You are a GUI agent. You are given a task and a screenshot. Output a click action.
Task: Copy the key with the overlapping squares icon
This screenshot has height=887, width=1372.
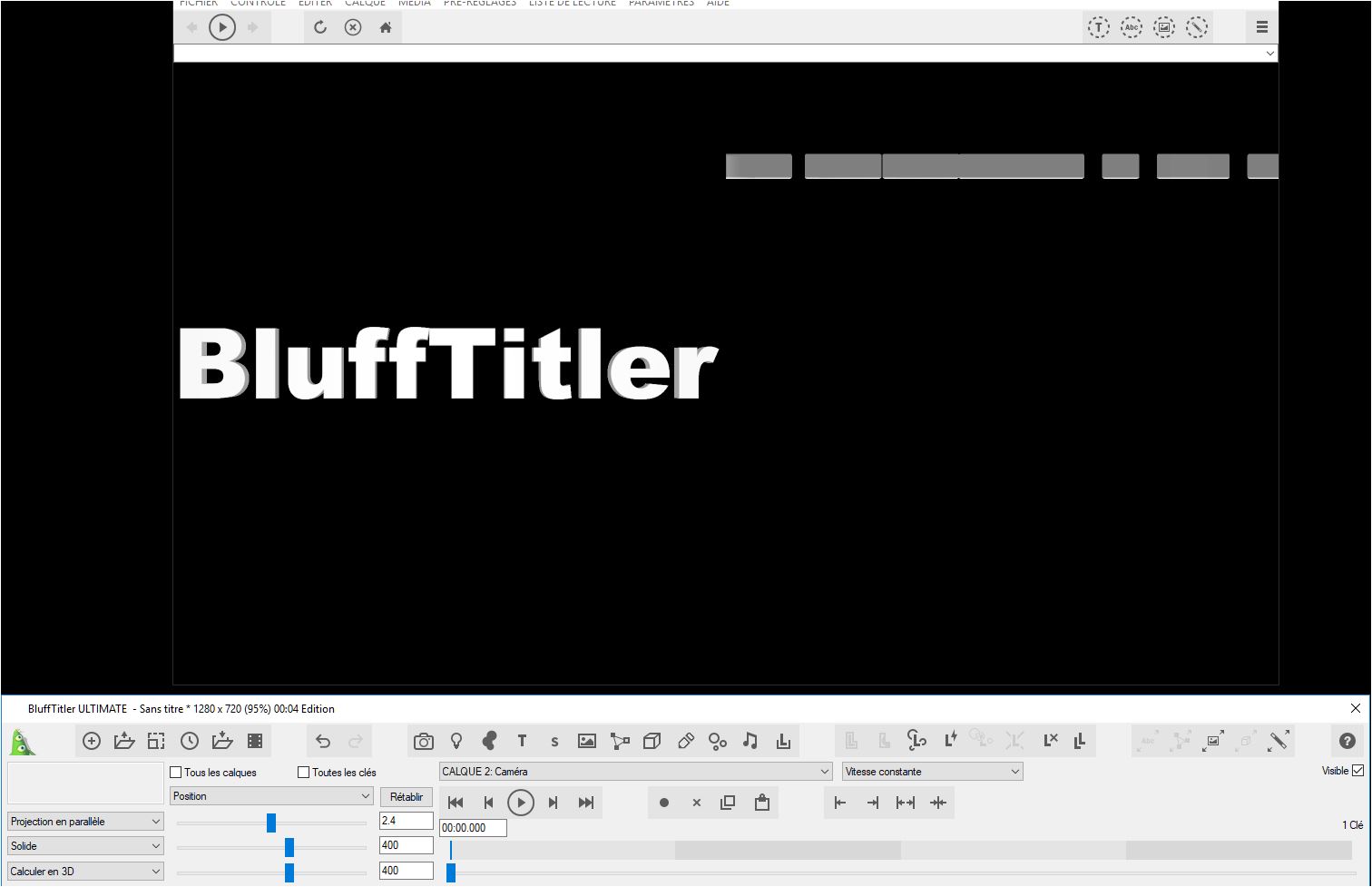(728, 803)
